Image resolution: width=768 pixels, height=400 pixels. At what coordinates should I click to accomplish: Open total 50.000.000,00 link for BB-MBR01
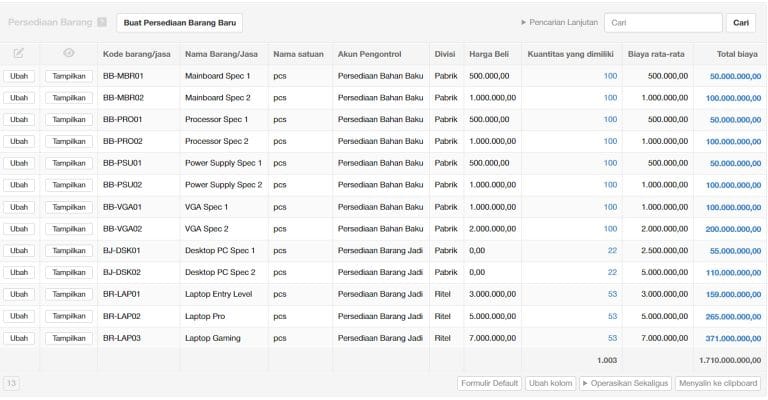click(x=735, y=76)
